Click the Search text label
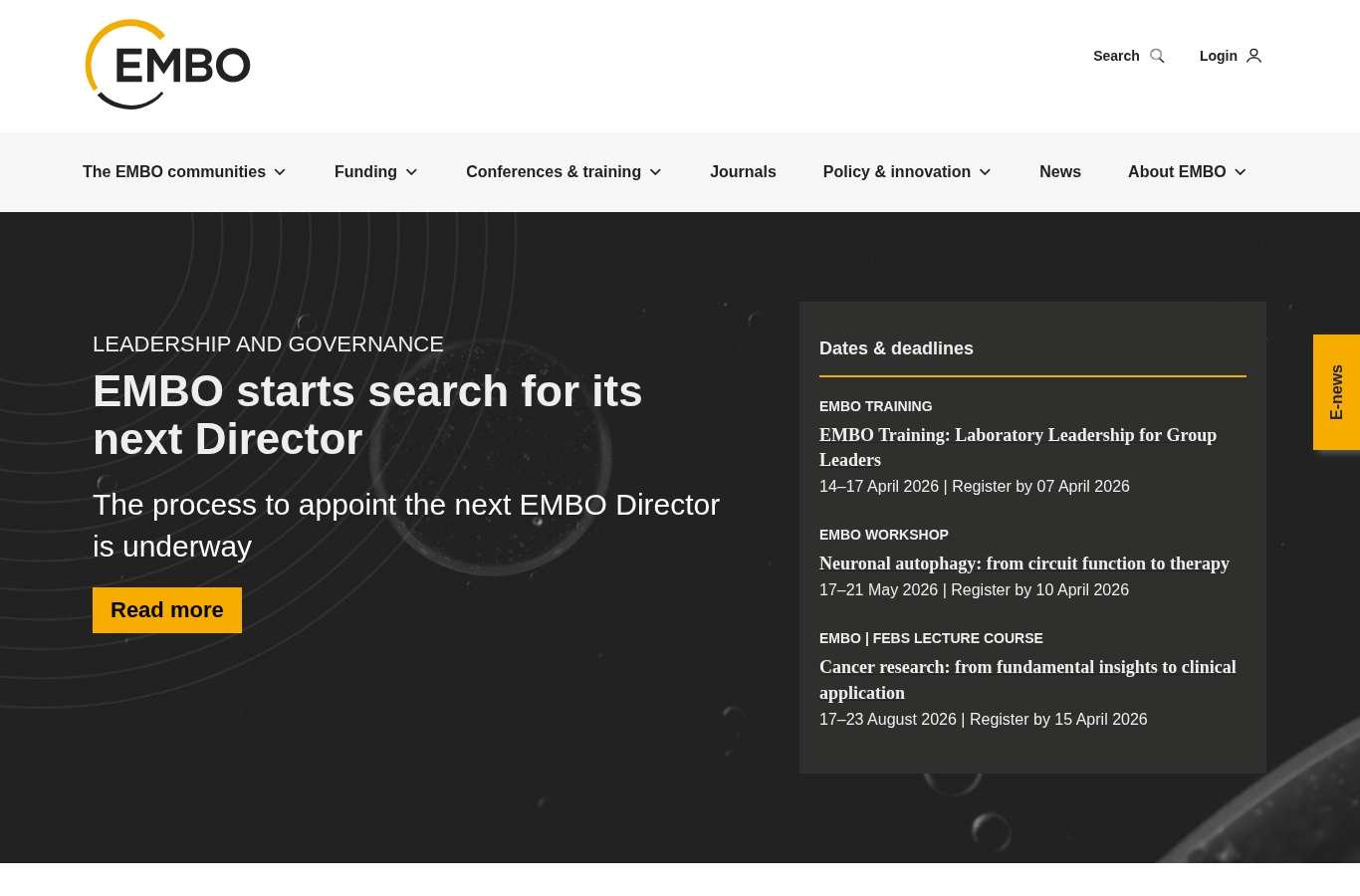Screen dimensions: 1360x896 [x=1115, y=56]
